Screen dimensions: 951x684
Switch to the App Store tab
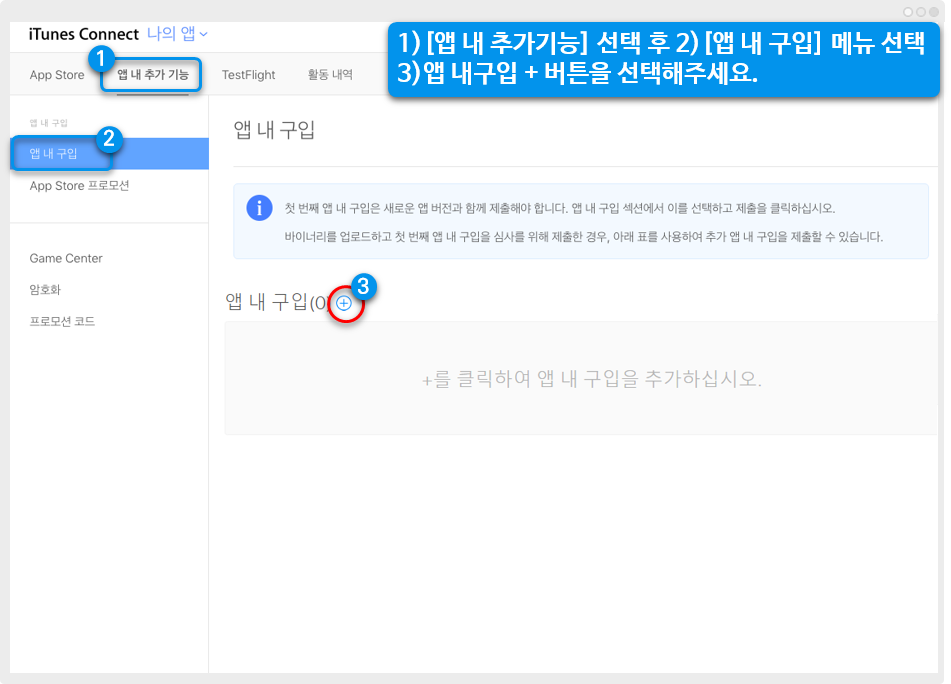(x=57, y=75)
